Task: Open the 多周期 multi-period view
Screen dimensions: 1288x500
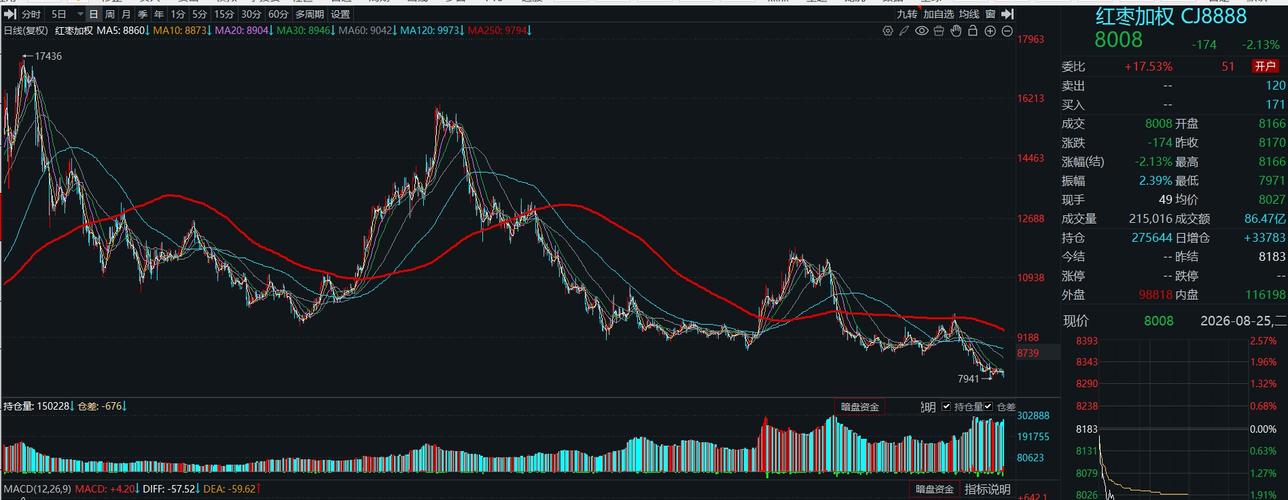Action: click(x=309, y=14)
